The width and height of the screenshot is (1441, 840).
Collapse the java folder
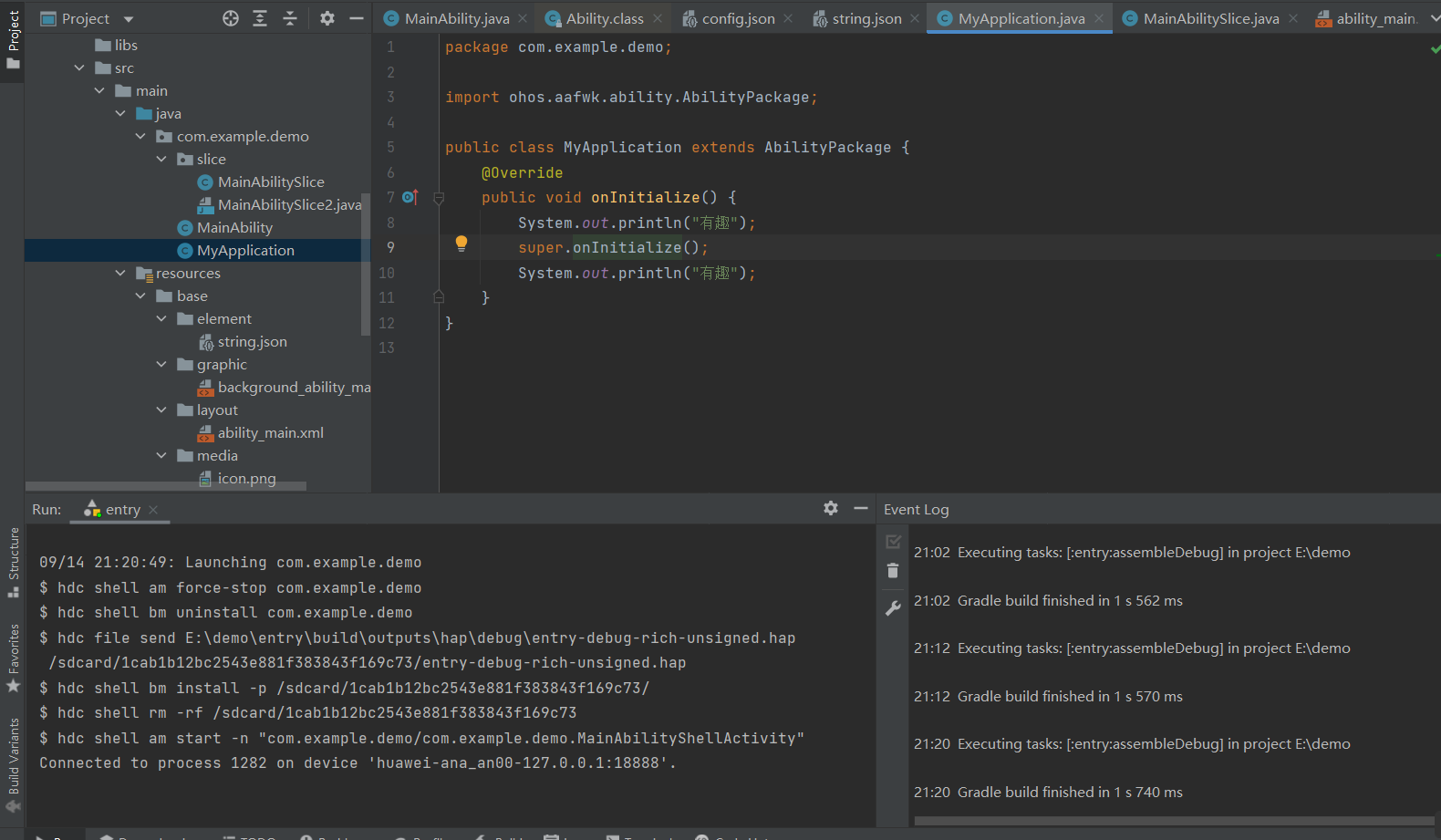coord(120,113)
